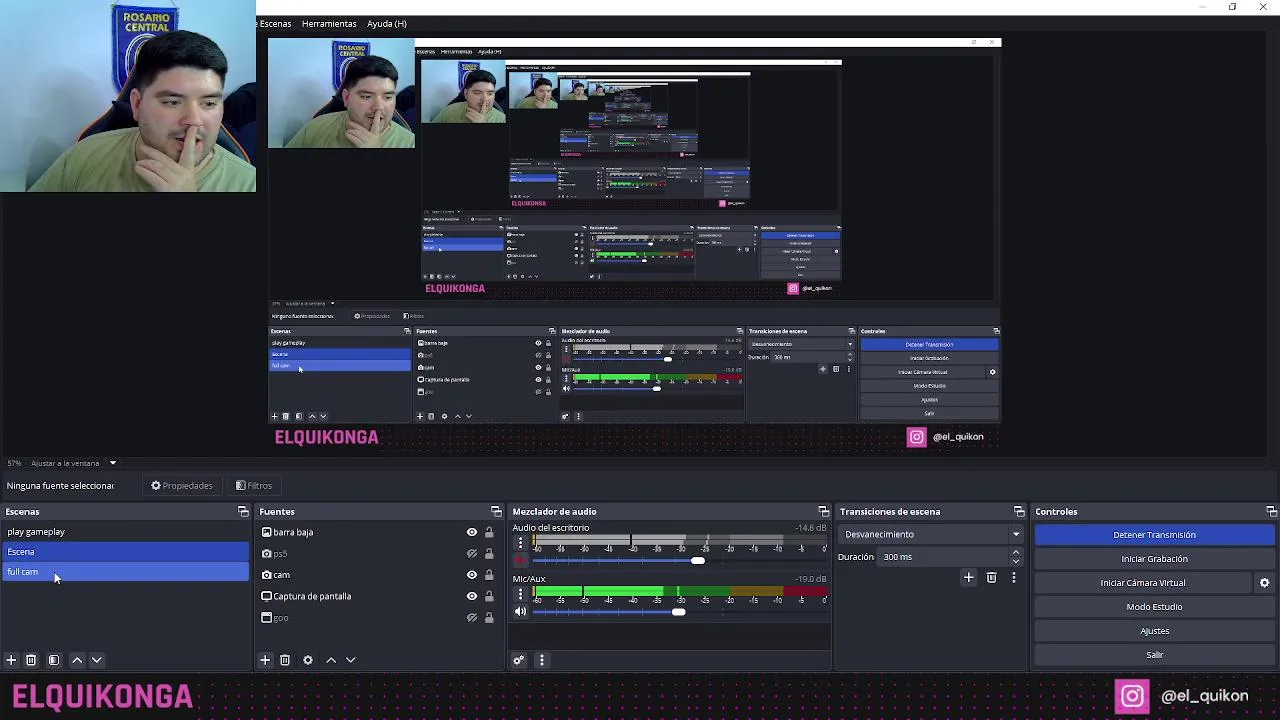Open preview scaling dropdown Ajustar a la ventana

point(74,463)
